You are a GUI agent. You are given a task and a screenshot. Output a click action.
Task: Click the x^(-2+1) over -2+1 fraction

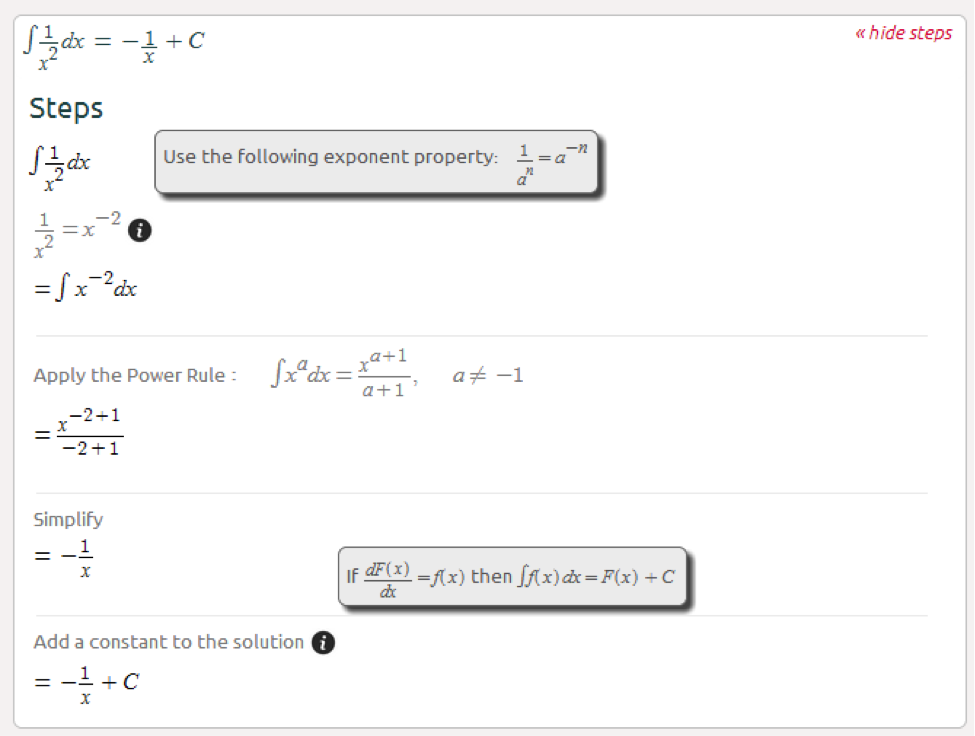tap(90, 433)
